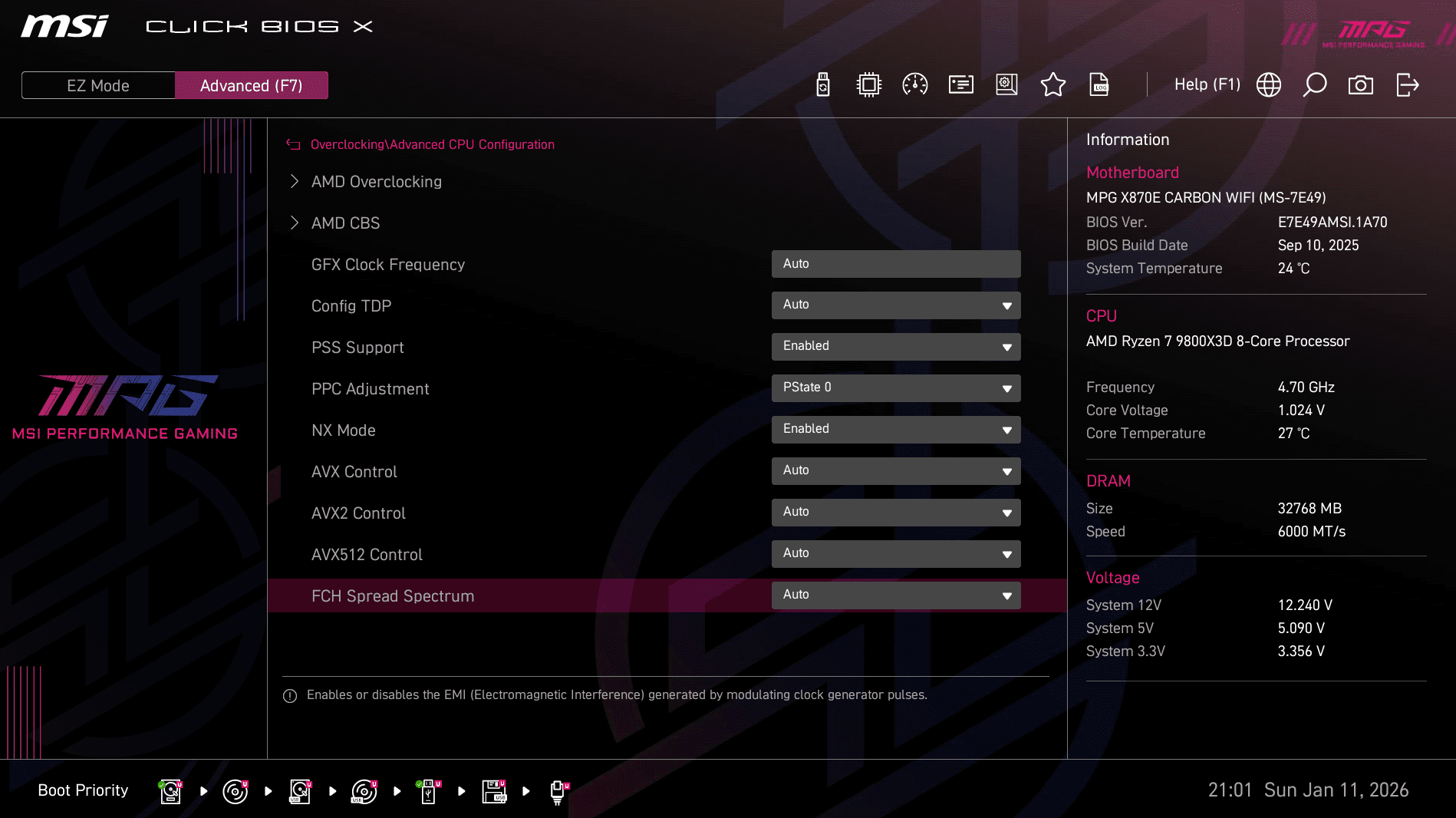The height and width of the screenshot is (818, 1456).
Task: Click CPU frequency value 4.70 GHz
Action: click(x=1306, y=388)
